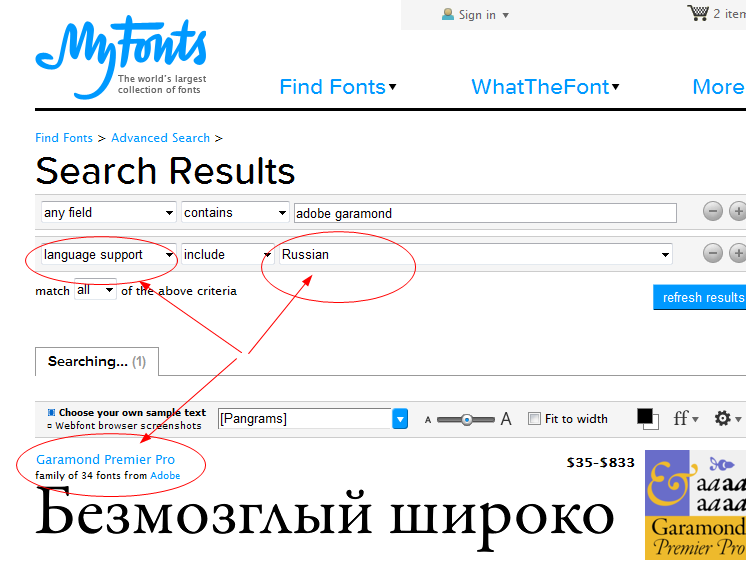Click the user avatar icon beside Sign in

coord(447,14)
